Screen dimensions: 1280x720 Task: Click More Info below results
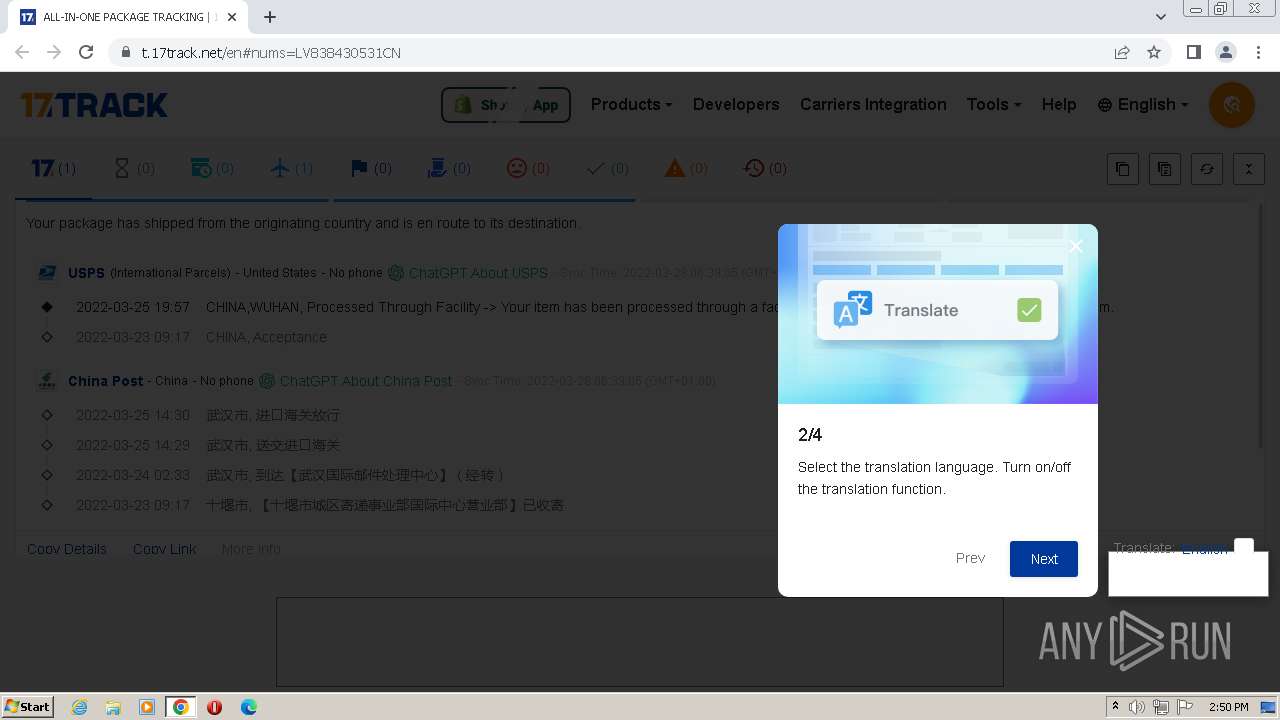pos(251,549)
